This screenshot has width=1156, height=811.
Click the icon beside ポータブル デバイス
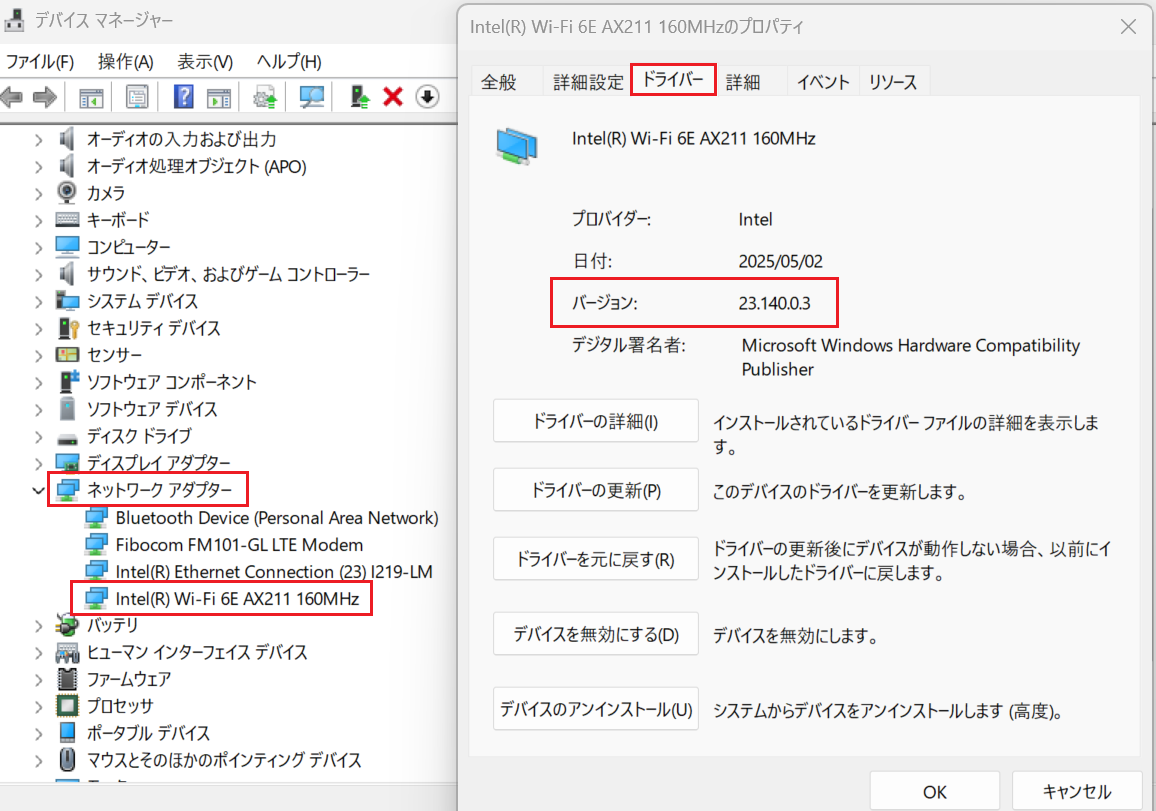coord(67,732)
